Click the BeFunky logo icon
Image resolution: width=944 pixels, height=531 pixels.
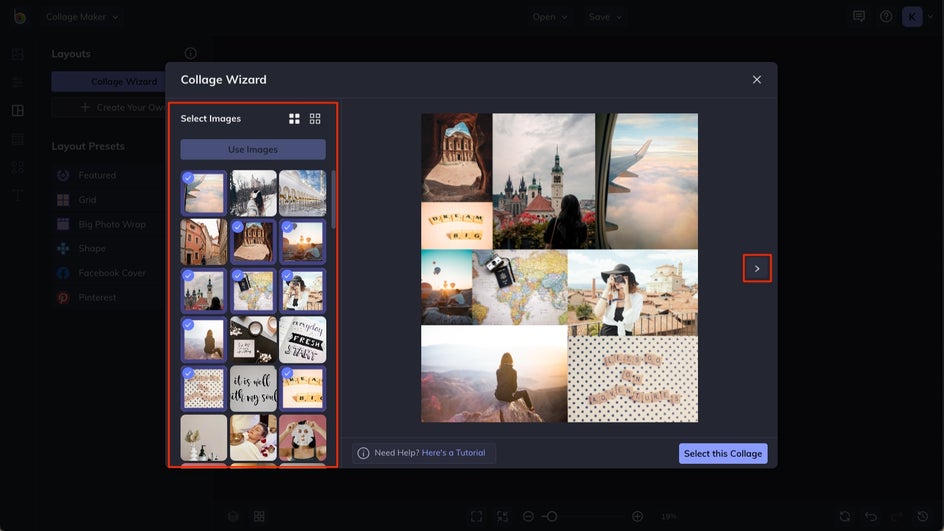click(19, 16)
